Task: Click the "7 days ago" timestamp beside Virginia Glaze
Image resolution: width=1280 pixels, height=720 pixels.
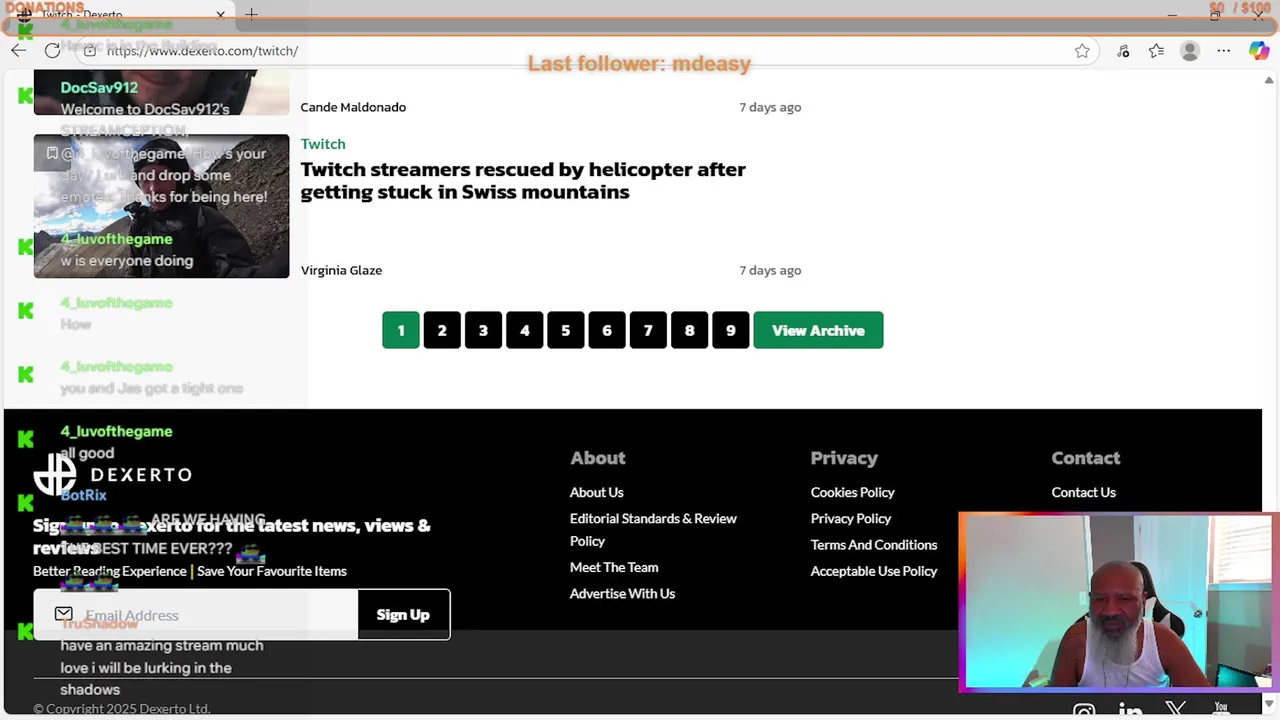Action: click(770, 270)
